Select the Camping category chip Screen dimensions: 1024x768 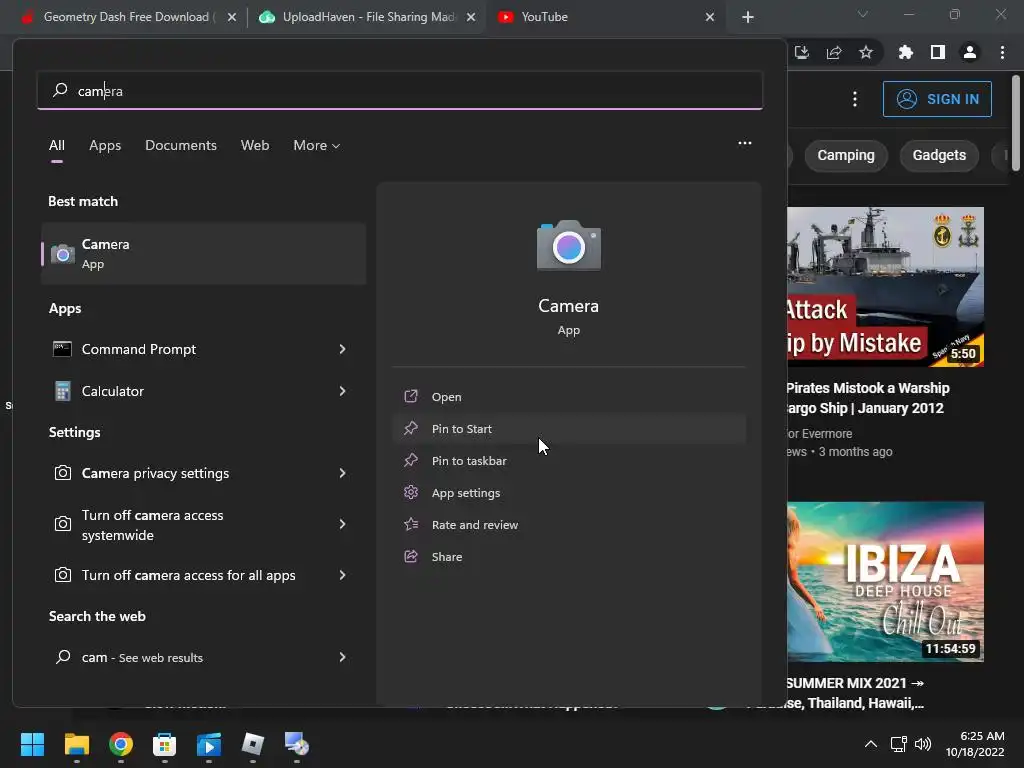[x=846, y=155]
